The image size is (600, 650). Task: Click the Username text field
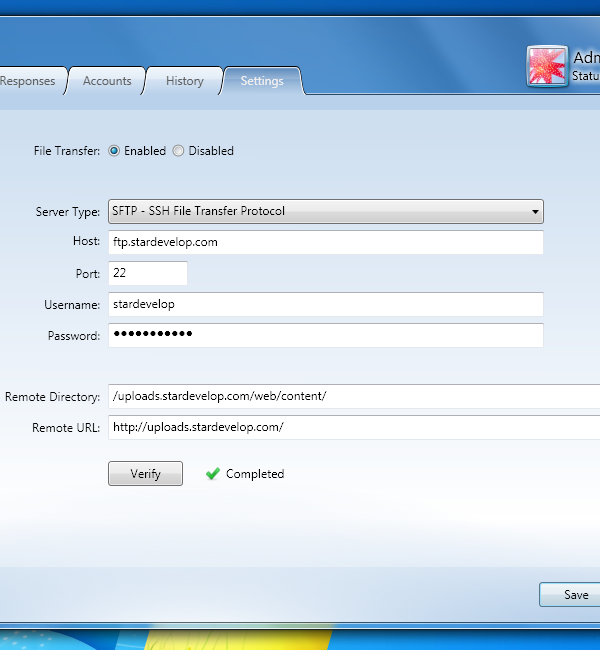(x=325, y=304)
